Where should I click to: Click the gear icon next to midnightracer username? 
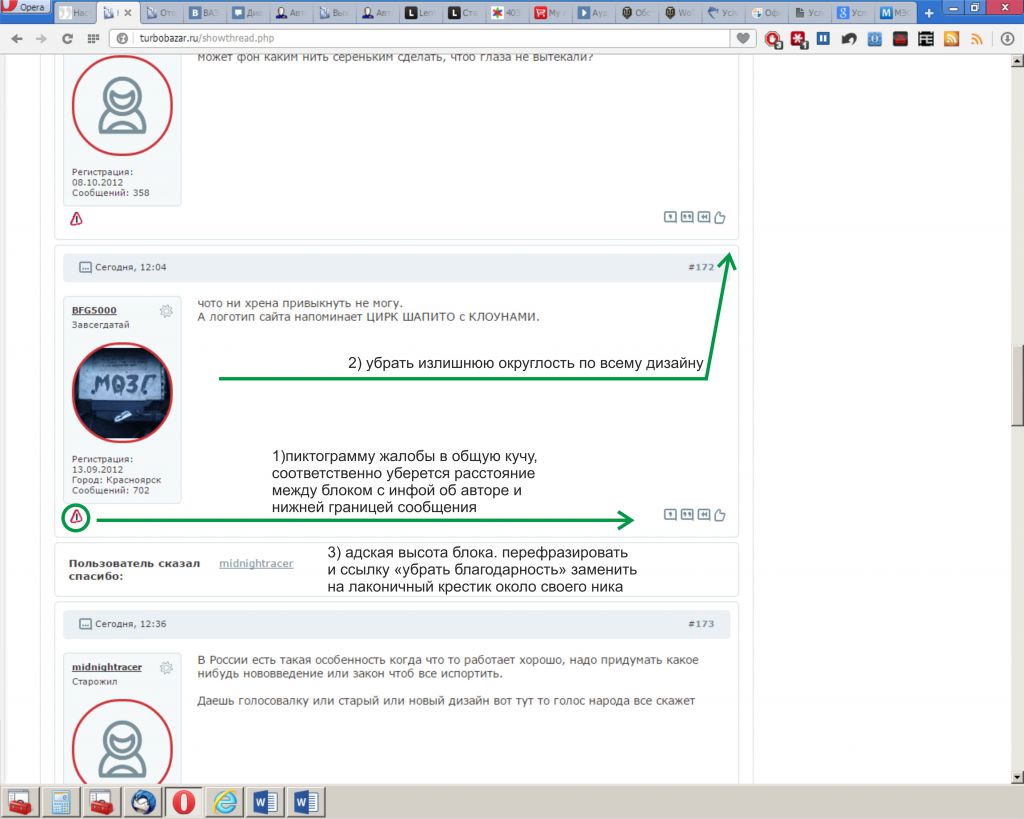[x=166, y=667]
